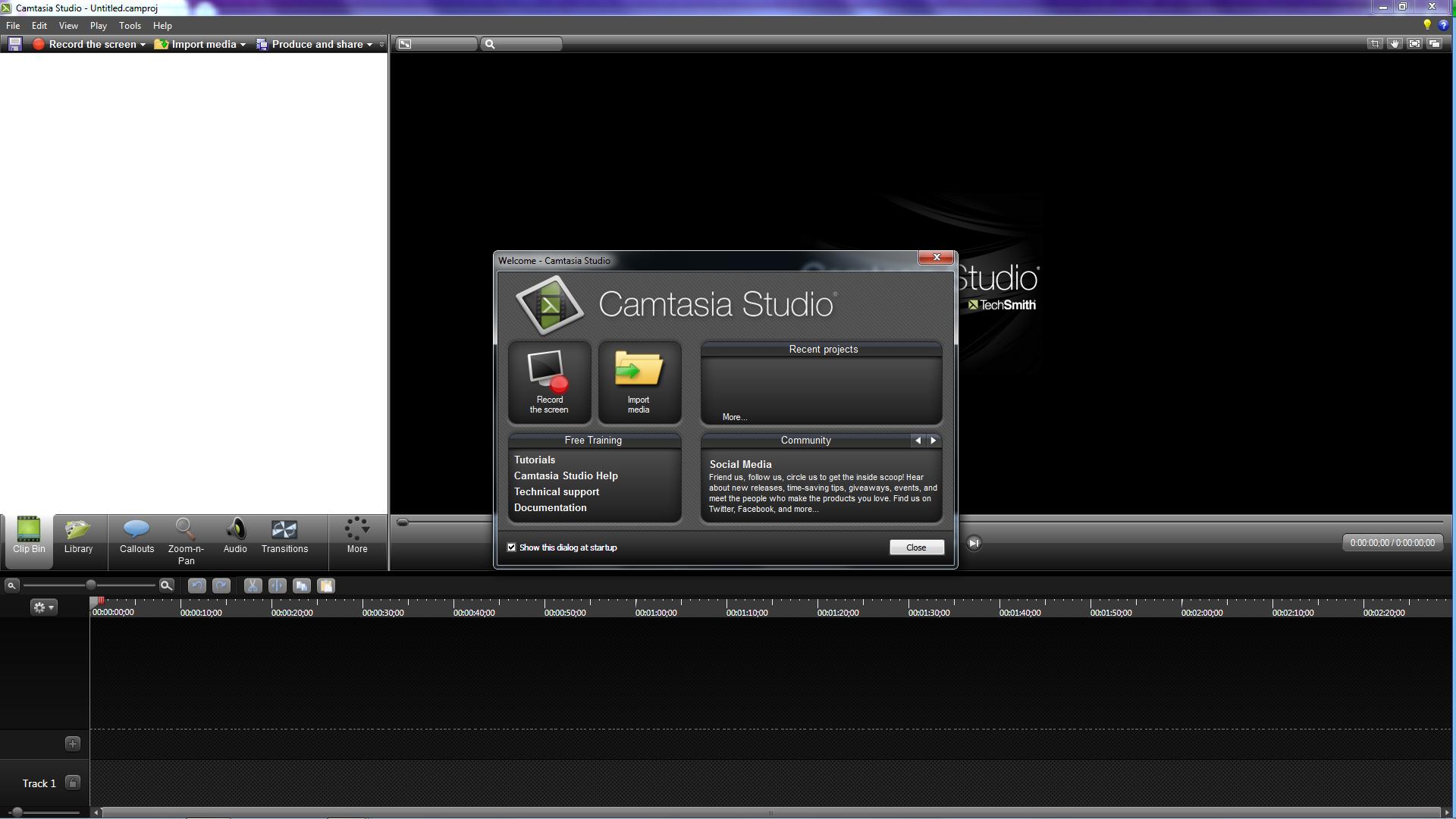Viewport: 1456px width, 819px height.
Task: Open the Technical support link
Action: tap(557, 491)
